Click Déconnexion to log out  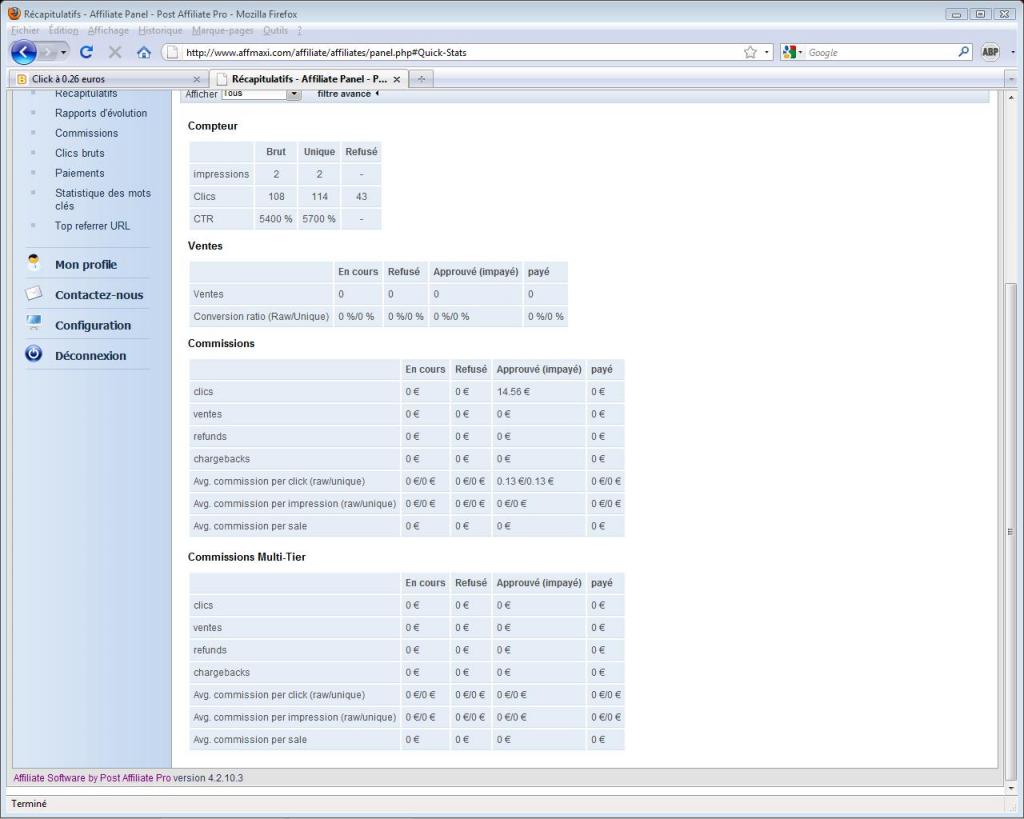91,355
